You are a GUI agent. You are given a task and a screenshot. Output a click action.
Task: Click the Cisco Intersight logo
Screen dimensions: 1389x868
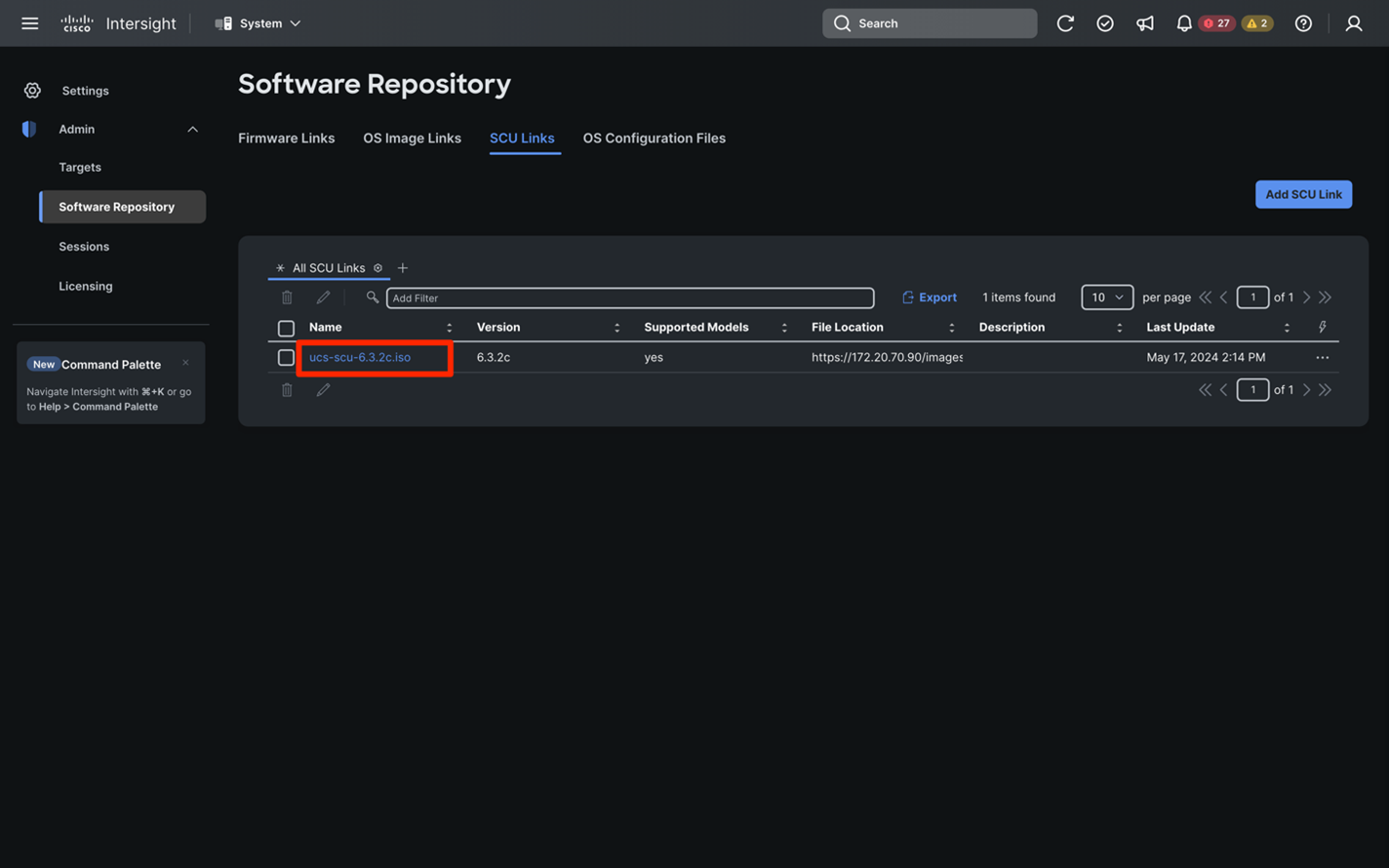(x=118, y=23)
